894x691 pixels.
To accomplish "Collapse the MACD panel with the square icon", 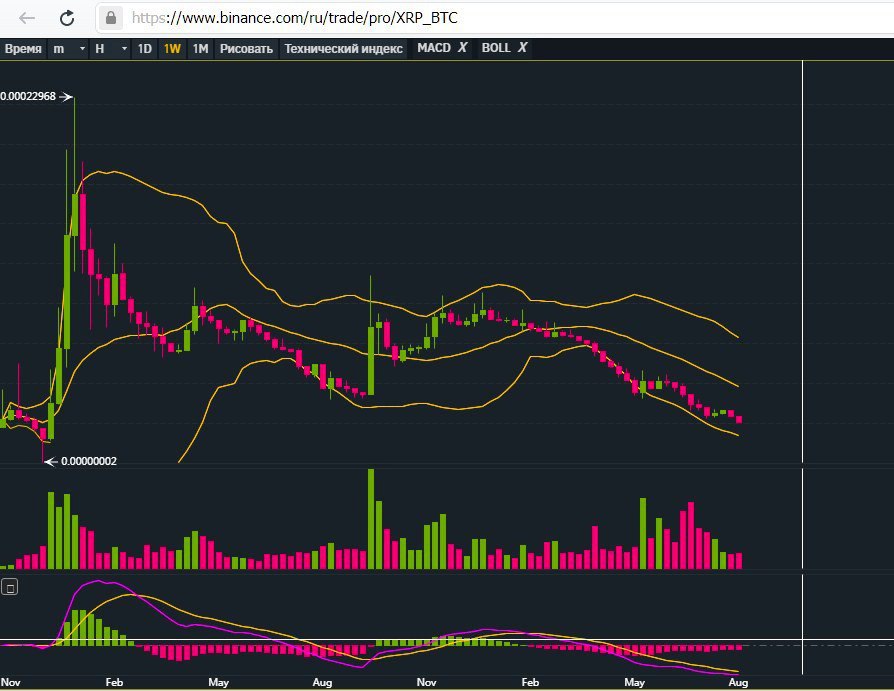I will point(10,587).
